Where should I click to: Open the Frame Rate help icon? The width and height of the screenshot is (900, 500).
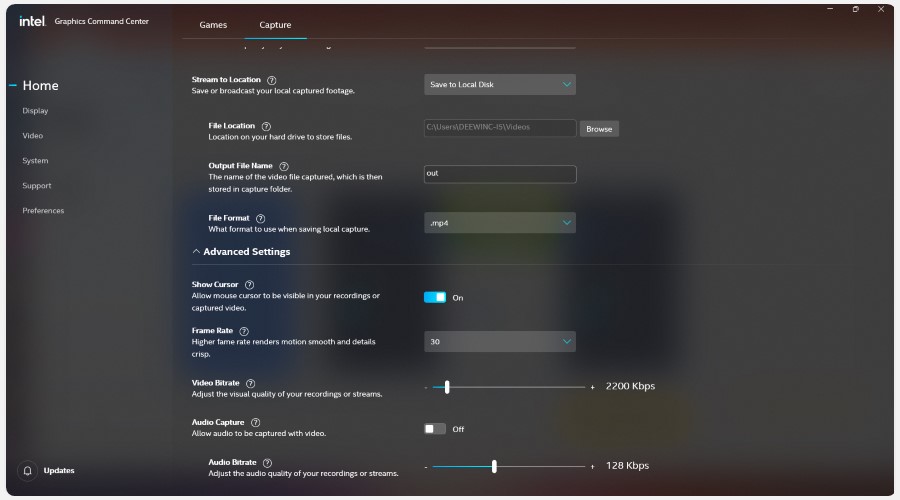tap(244, 331)
